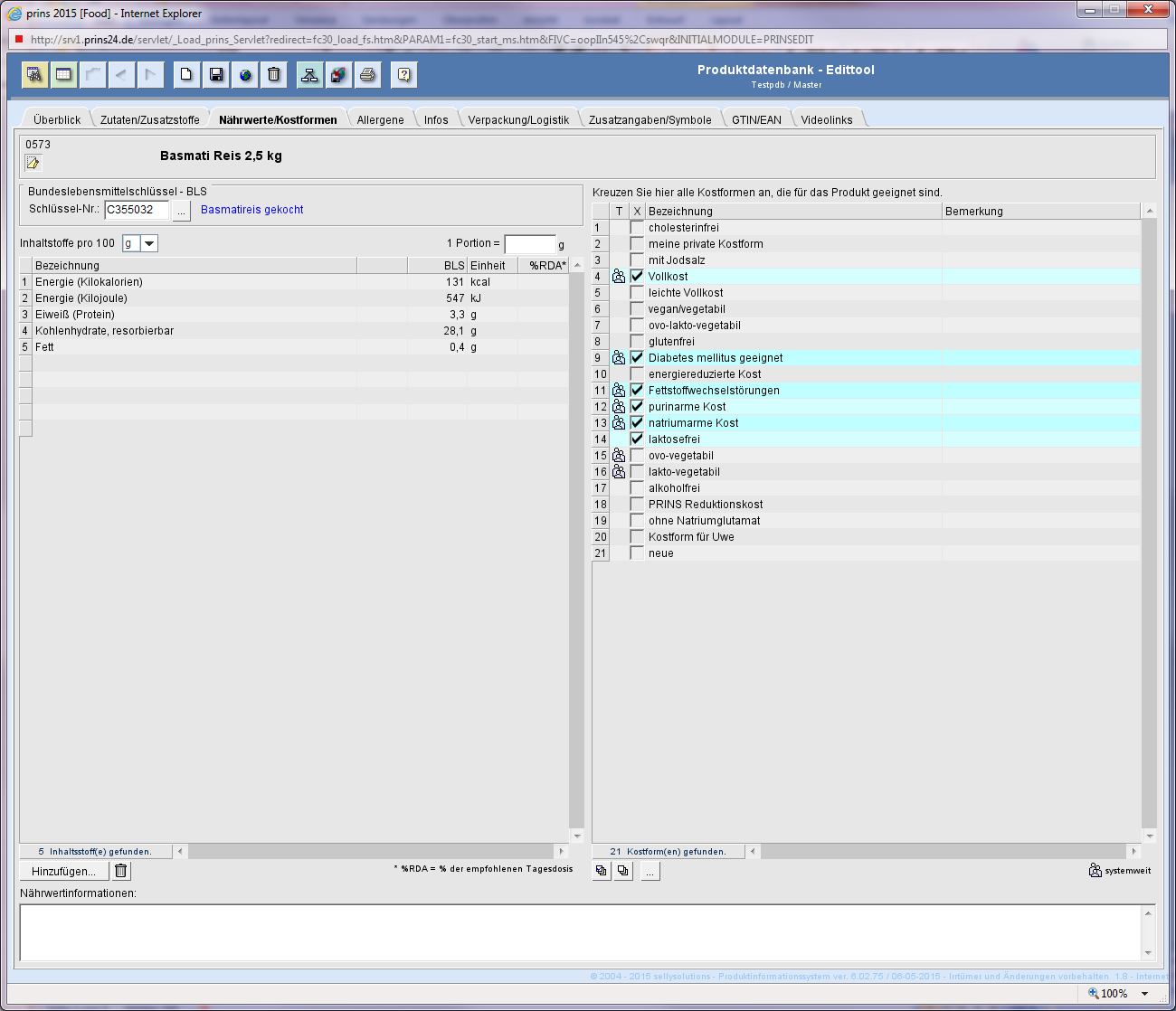This screenshot has height=1011, width=1176.
Task: Open help via question mark icon
Action: click(403, 74)
